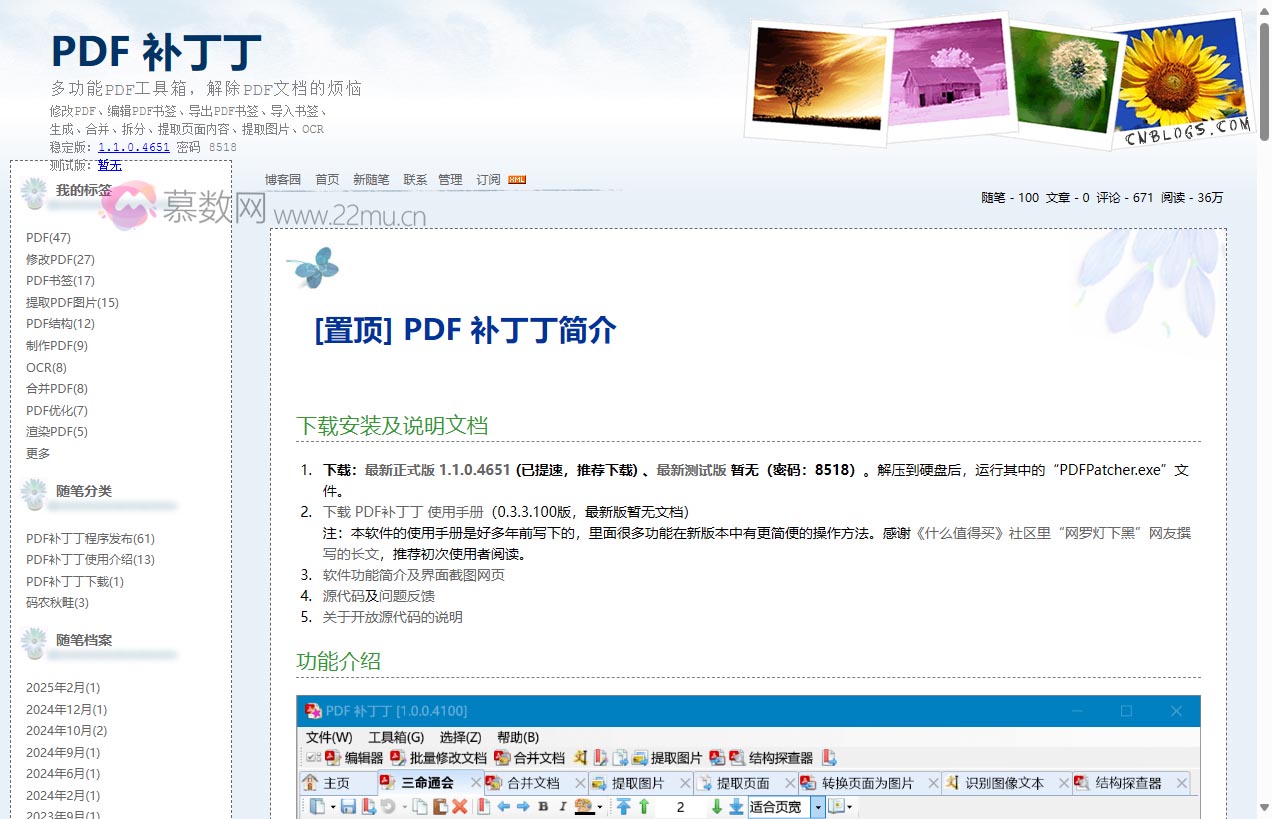Screen dimensions: 1272x819
Task: Click the save icon in editor toolbar
Action: click(349, 805)
